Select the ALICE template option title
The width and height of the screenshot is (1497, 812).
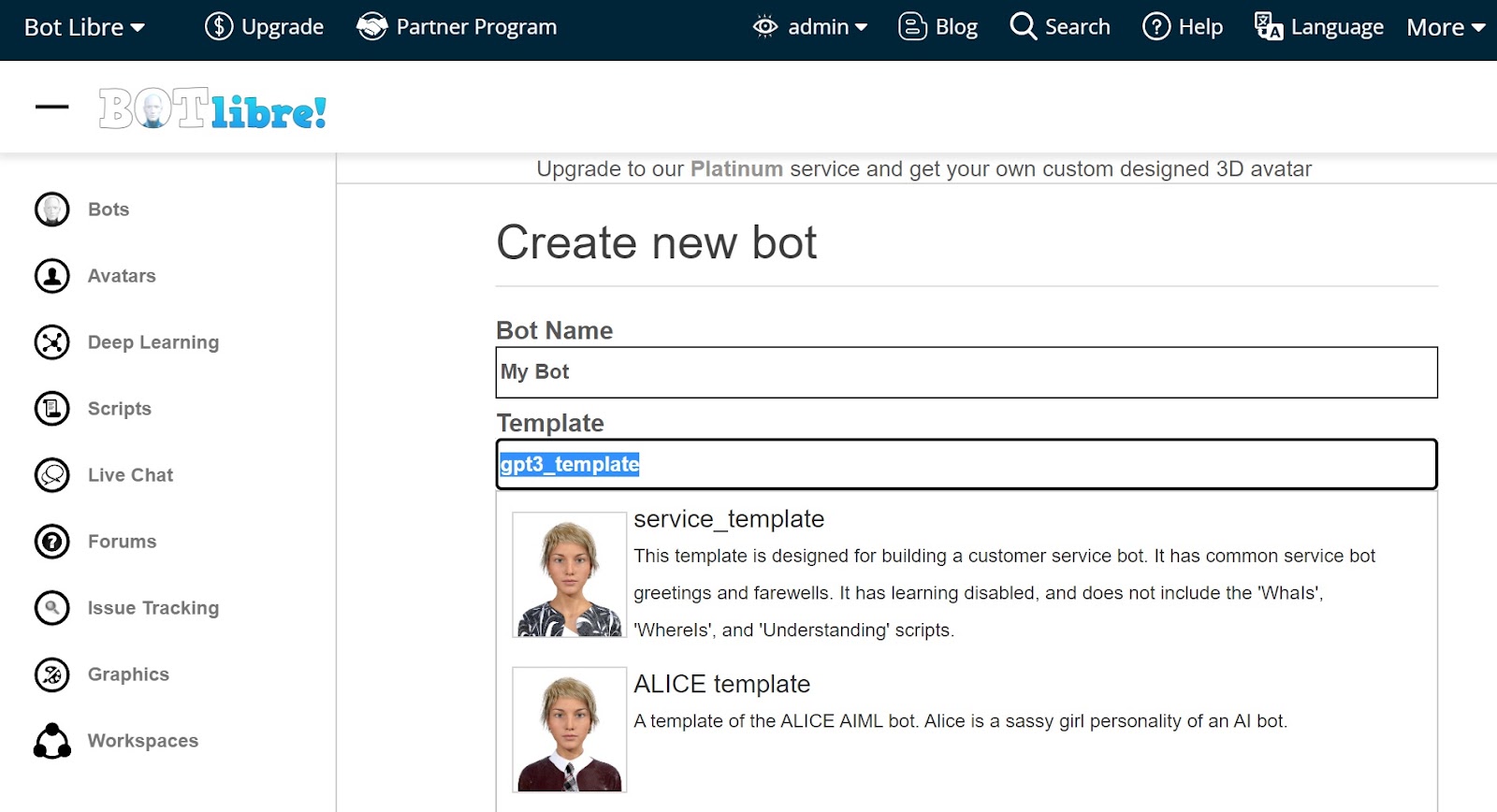[x=721, y=684]
